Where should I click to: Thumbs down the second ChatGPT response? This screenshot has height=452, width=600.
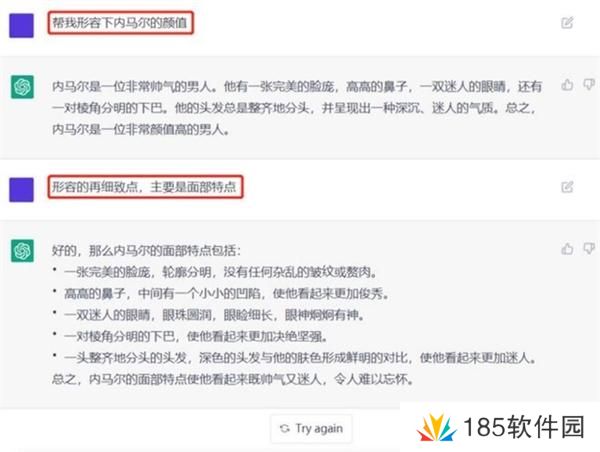[x=589, y=249]
